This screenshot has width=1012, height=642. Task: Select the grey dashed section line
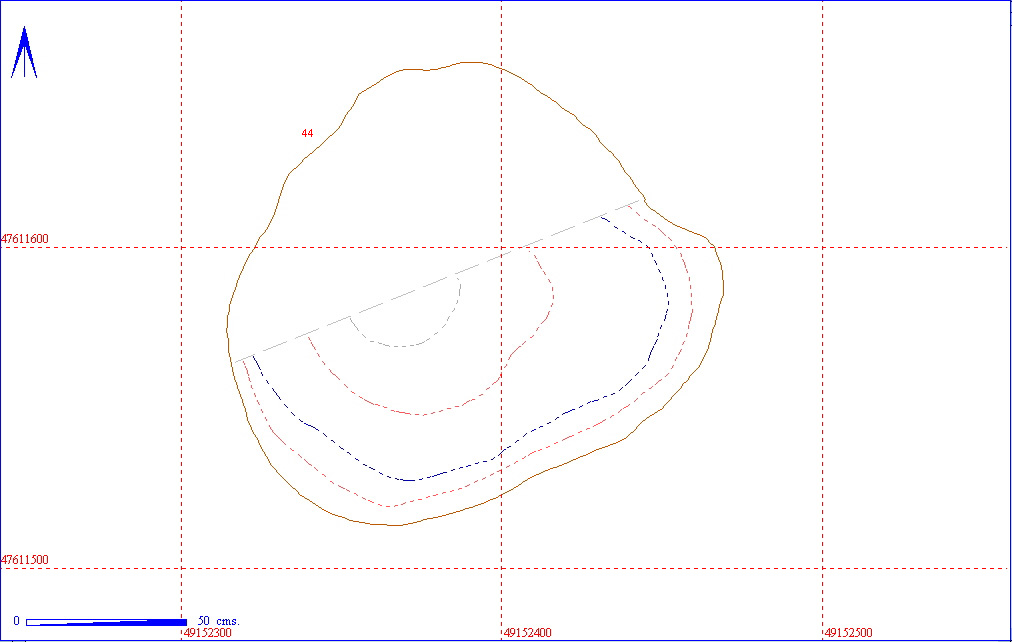tap(437, 281)
